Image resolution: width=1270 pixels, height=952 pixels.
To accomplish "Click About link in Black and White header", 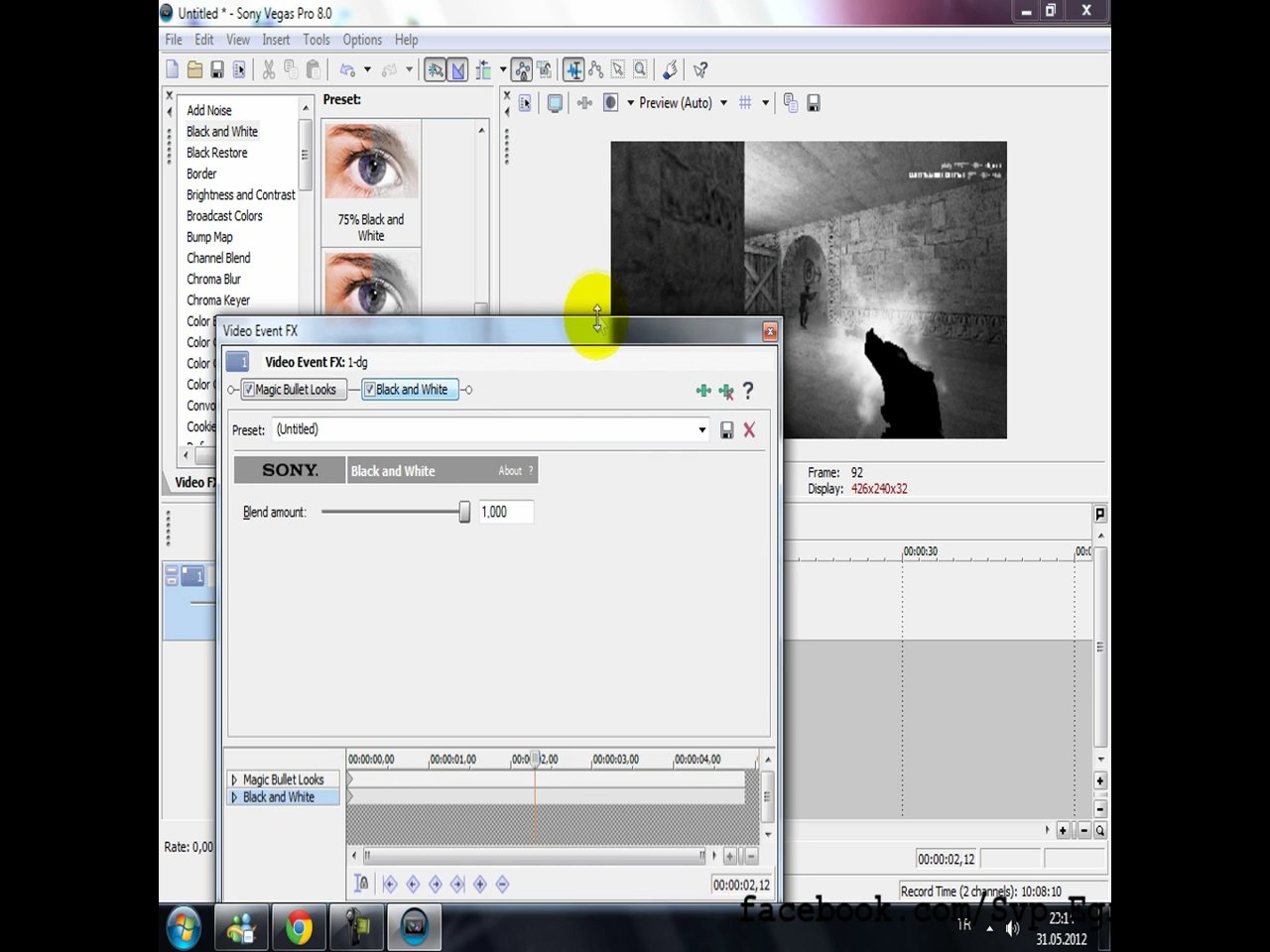I will click(510, 471).
